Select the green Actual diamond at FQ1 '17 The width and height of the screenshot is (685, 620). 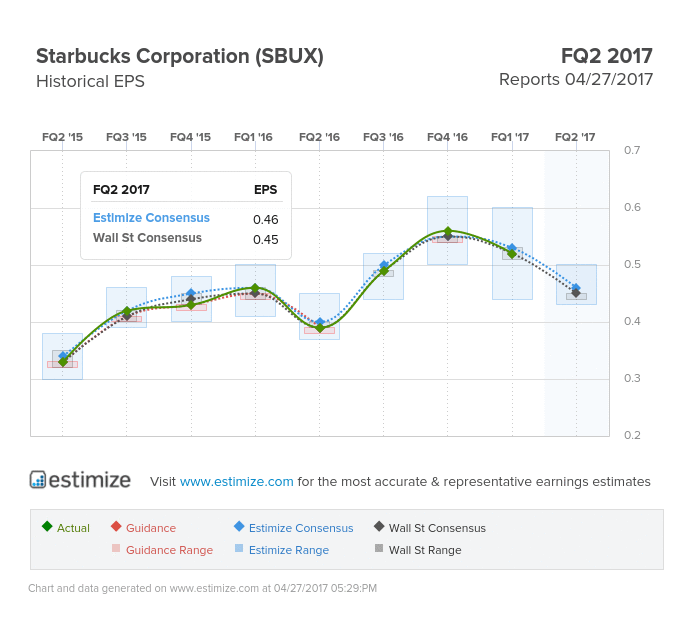pyautogui.click(x=512, y=253)
